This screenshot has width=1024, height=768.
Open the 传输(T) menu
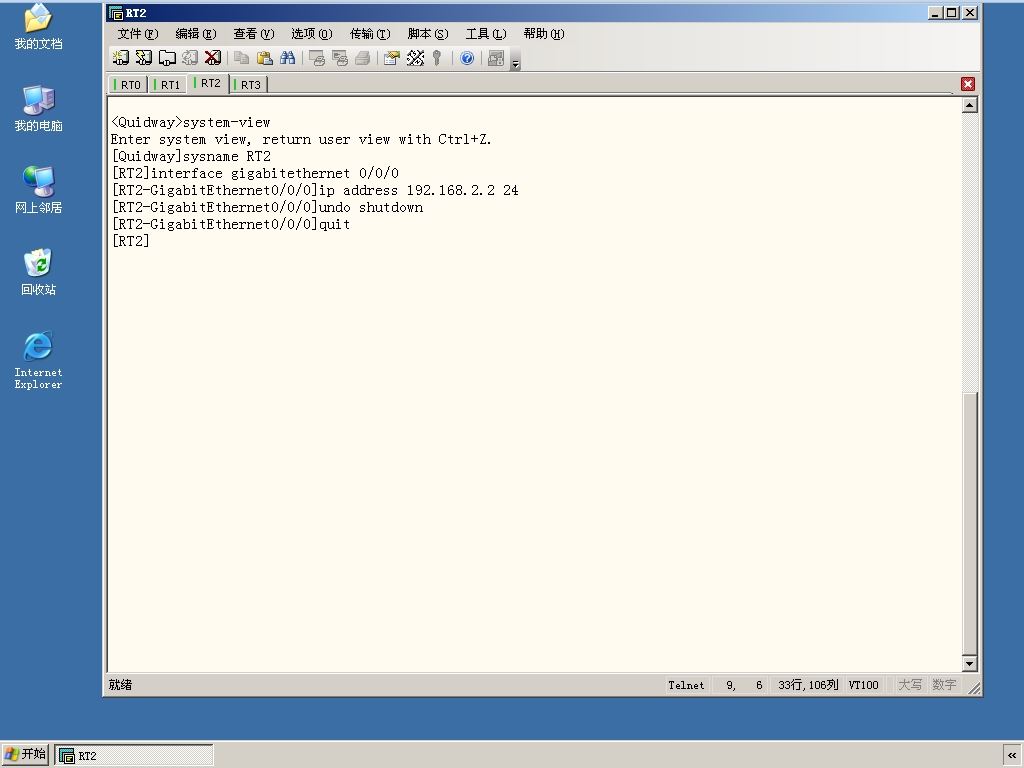pyautogui.click(x=370, y=34)
